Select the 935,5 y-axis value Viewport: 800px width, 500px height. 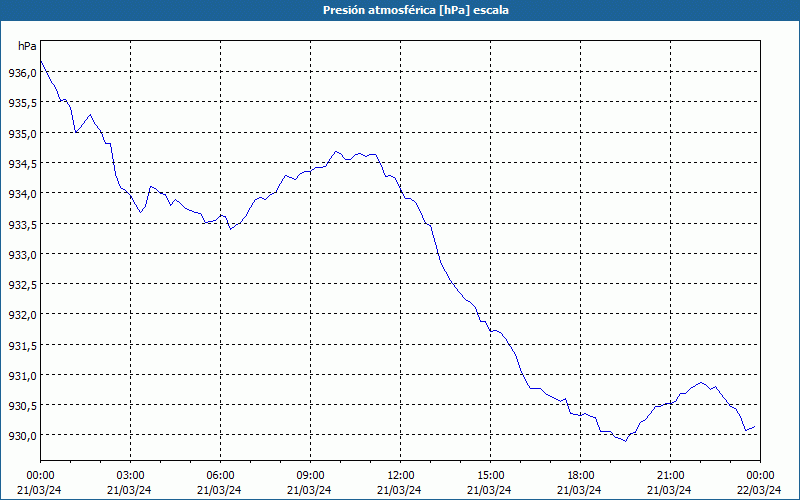click(x=22, y=103)
